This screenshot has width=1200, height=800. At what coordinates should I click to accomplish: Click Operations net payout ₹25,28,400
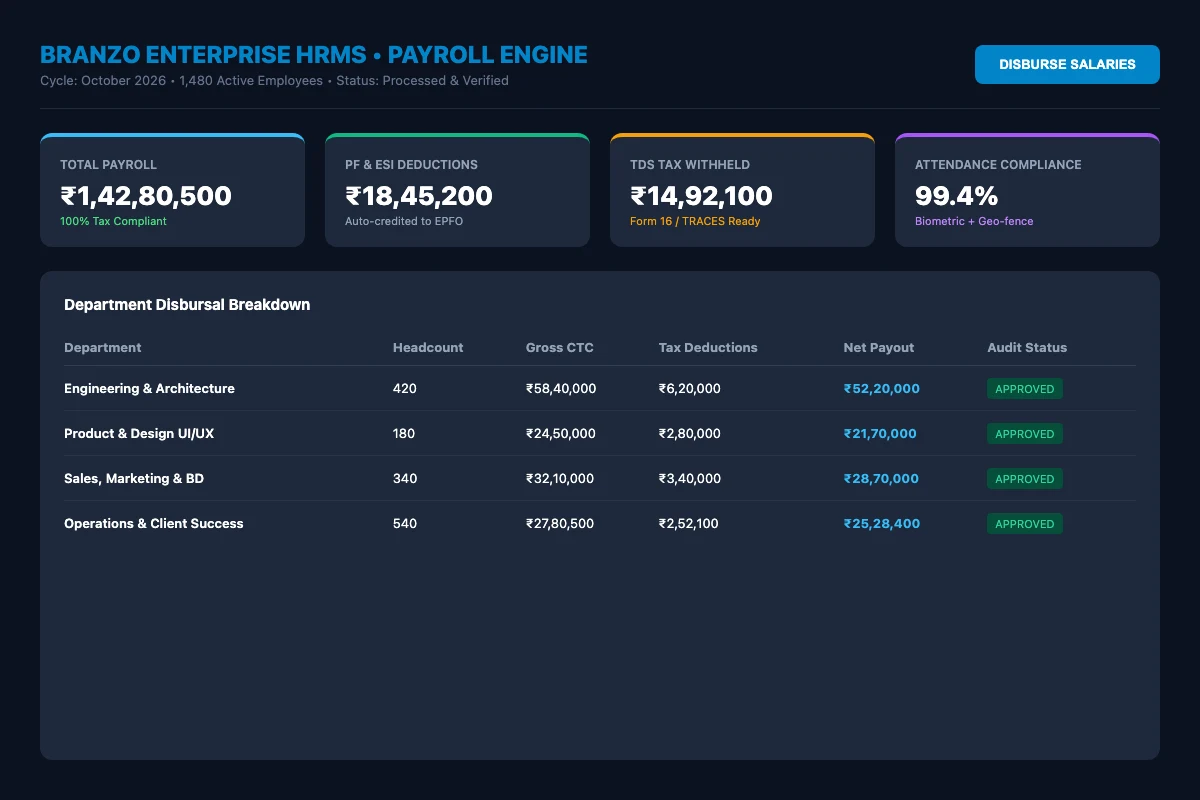[882, 523]
